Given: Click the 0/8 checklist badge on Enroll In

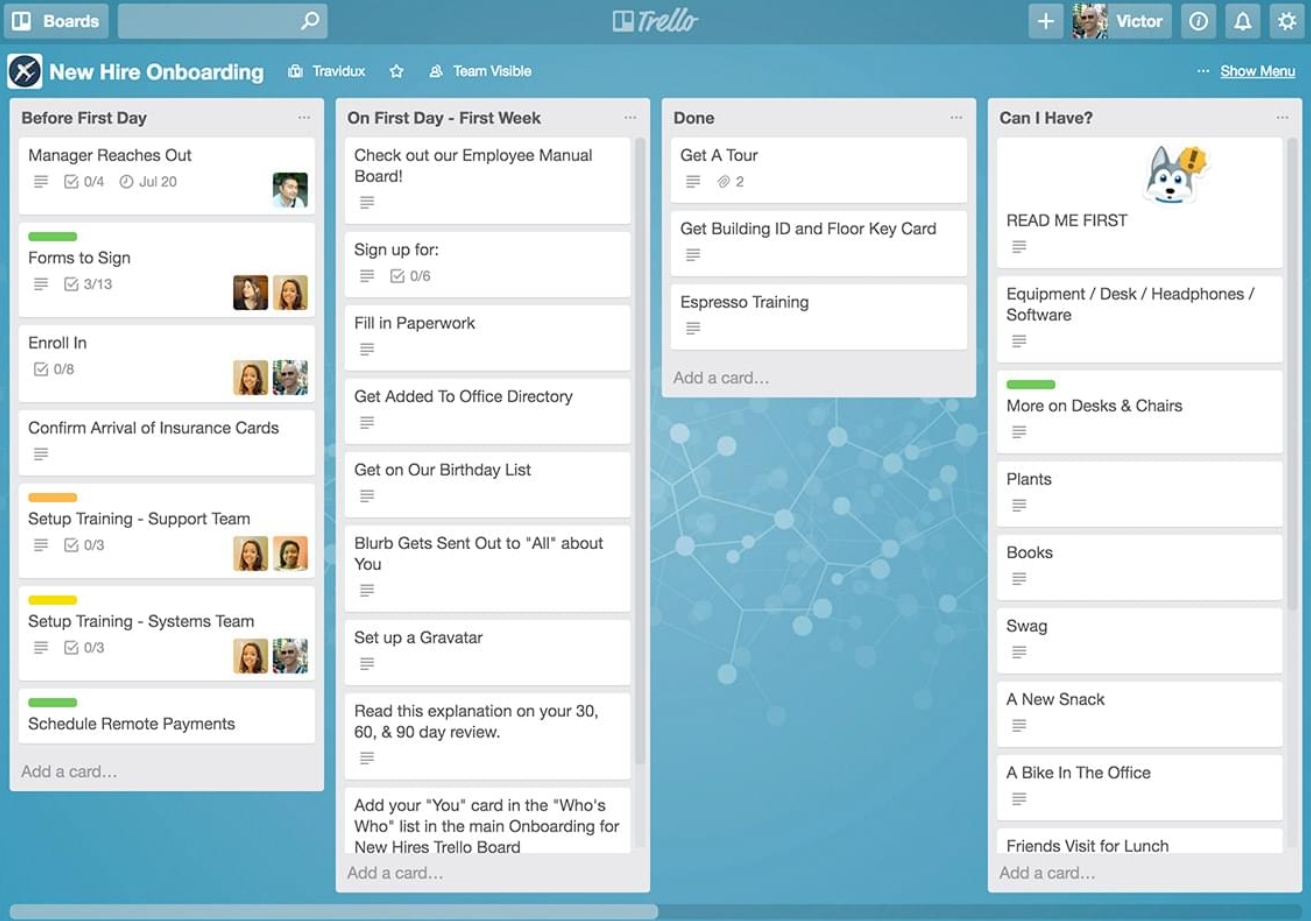Looking at the screenshot, I should tap(54, 369).
